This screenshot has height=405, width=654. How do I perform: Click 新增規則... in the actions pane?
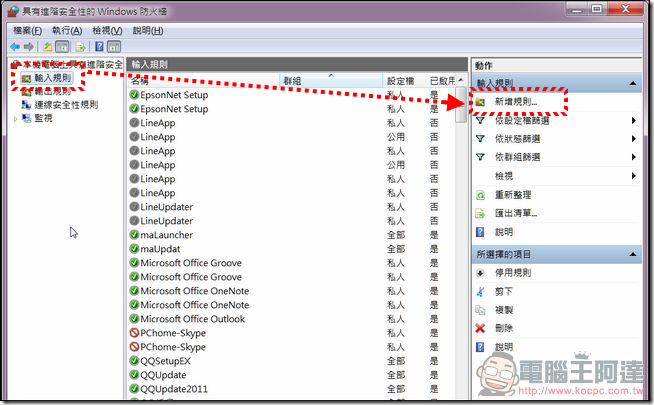pyautogui.click(x=516, y=101)
